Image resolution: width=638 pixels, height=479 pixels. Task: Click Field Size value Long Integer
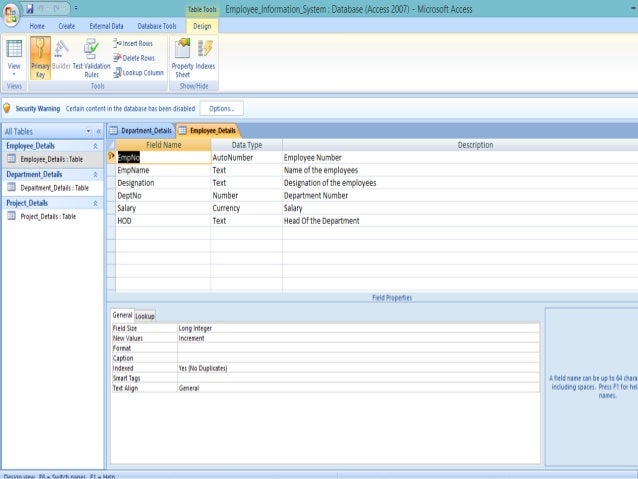point(358,328)
